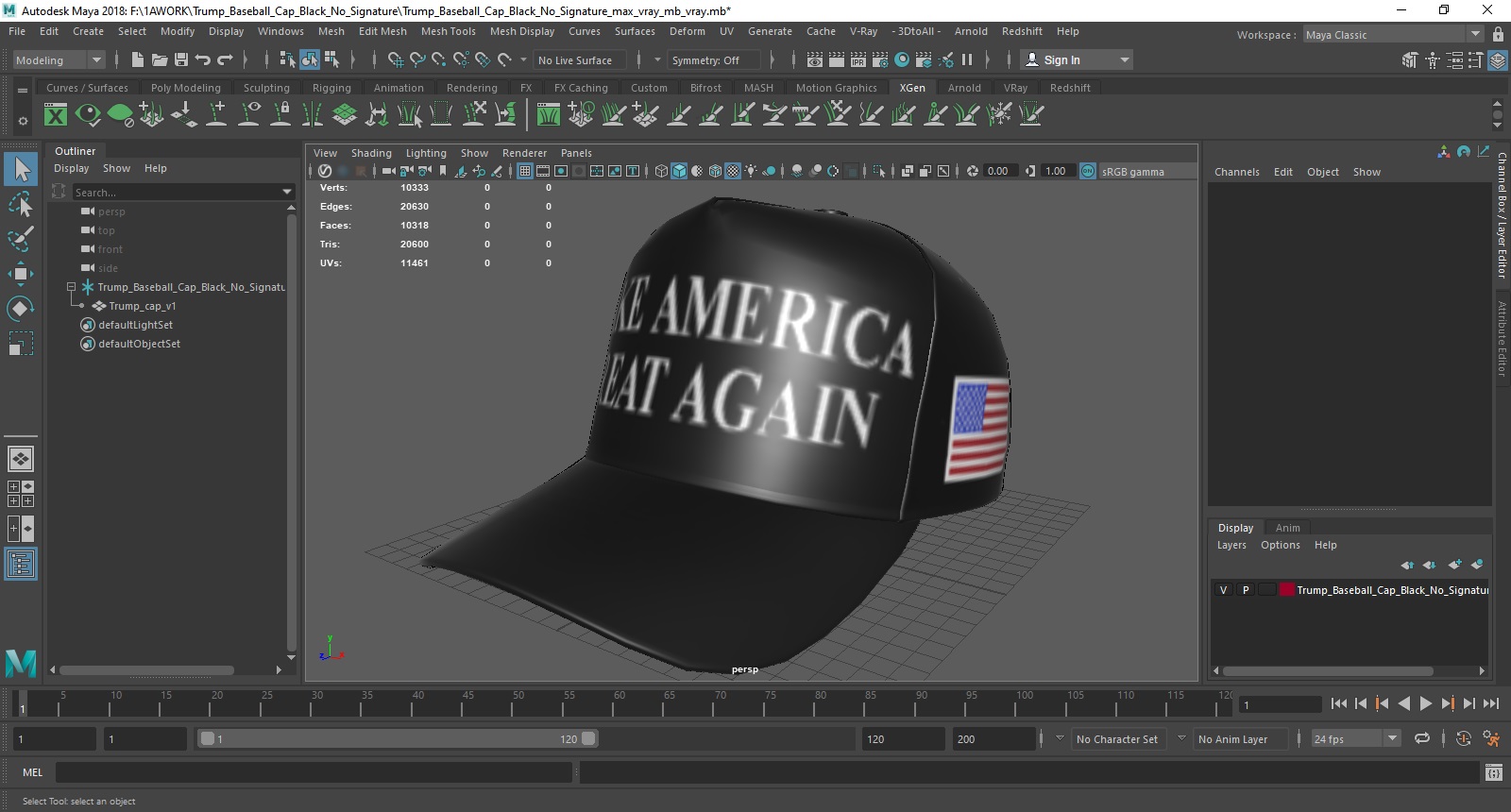The height and width of the screenshot is (812, 1511).
Task: Toggle layer visibility V box
Action: (1224, 589)
